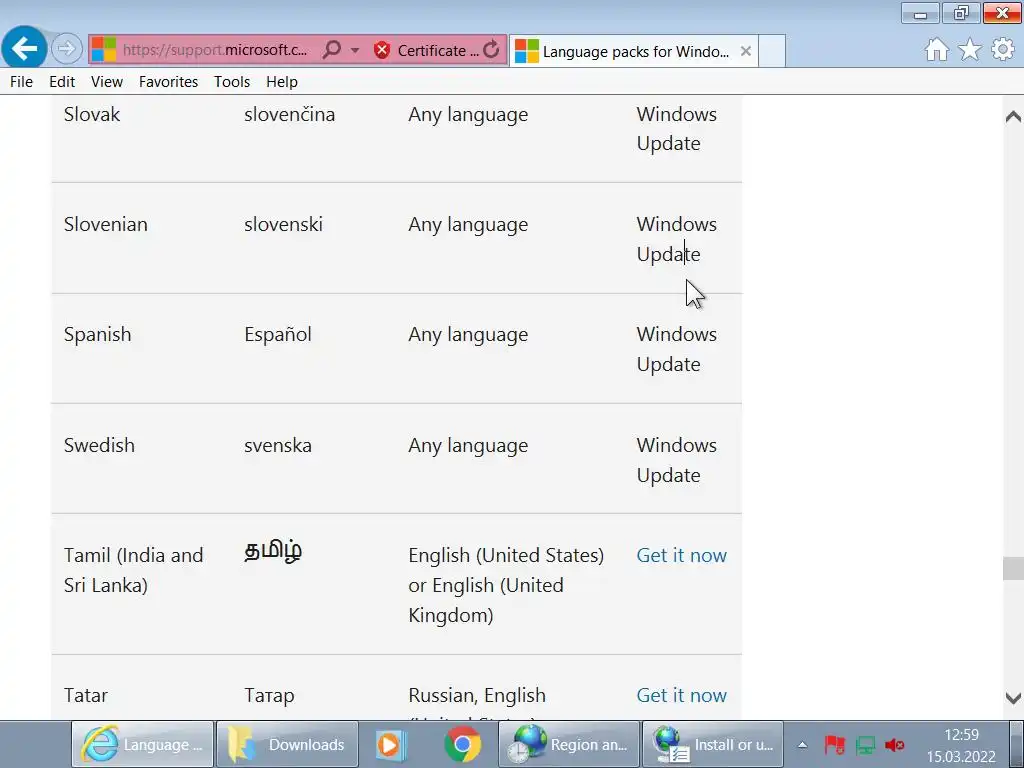Click the native name Español
Screen dimensions: 1024x768
(x=278, y=334)
